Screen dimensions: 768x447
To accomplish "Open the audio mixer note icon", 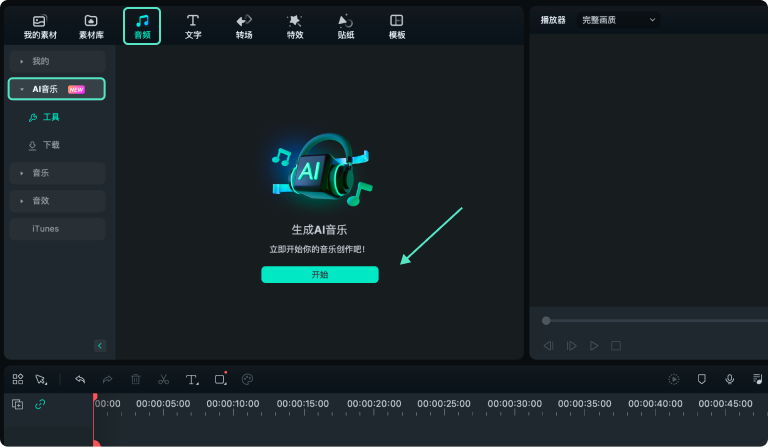I will (757, 379).
